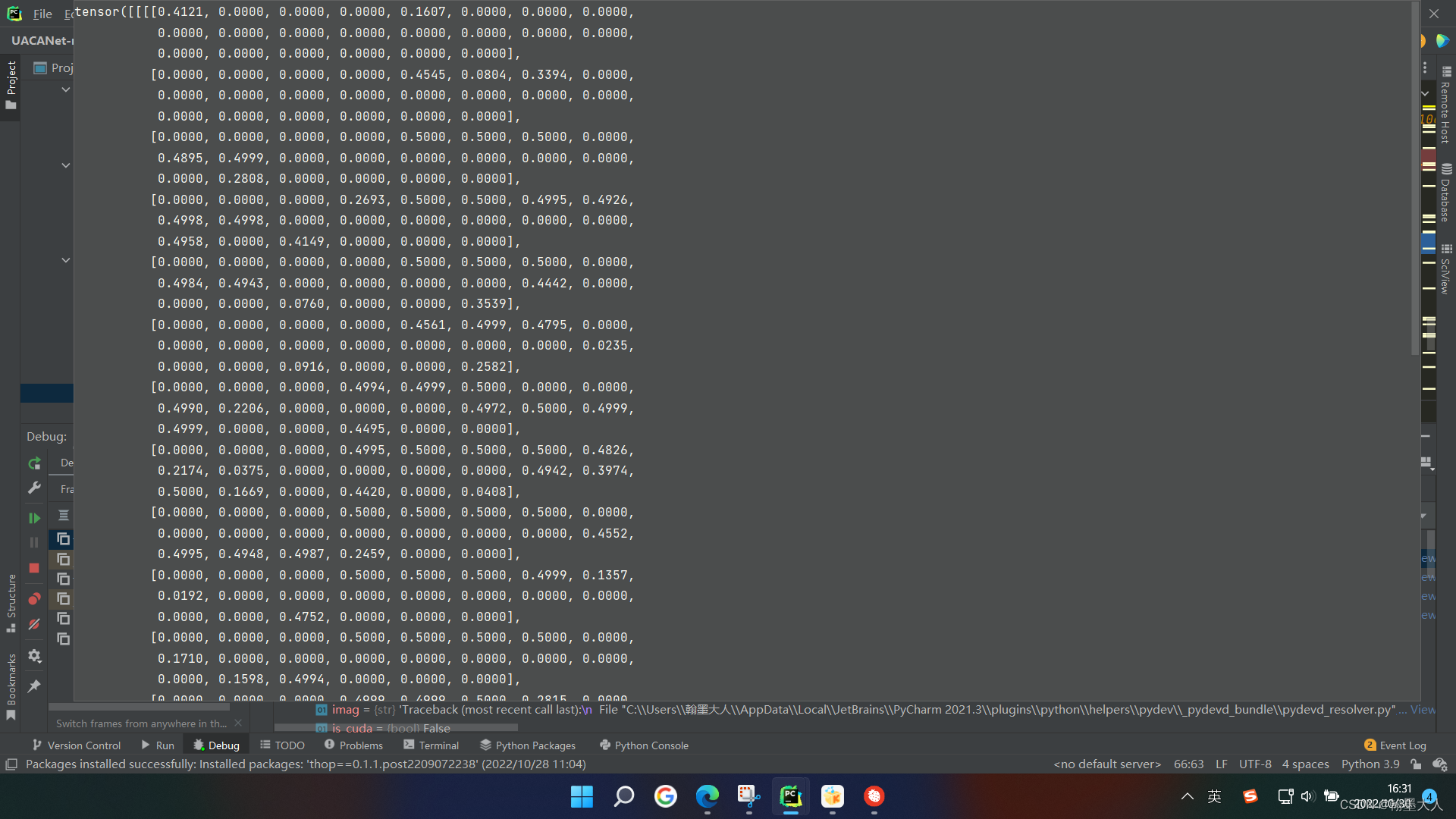The height and width of the screenshot is (819, 1456).
Task: View all breakpoints
Action: (x=34, y=599)
